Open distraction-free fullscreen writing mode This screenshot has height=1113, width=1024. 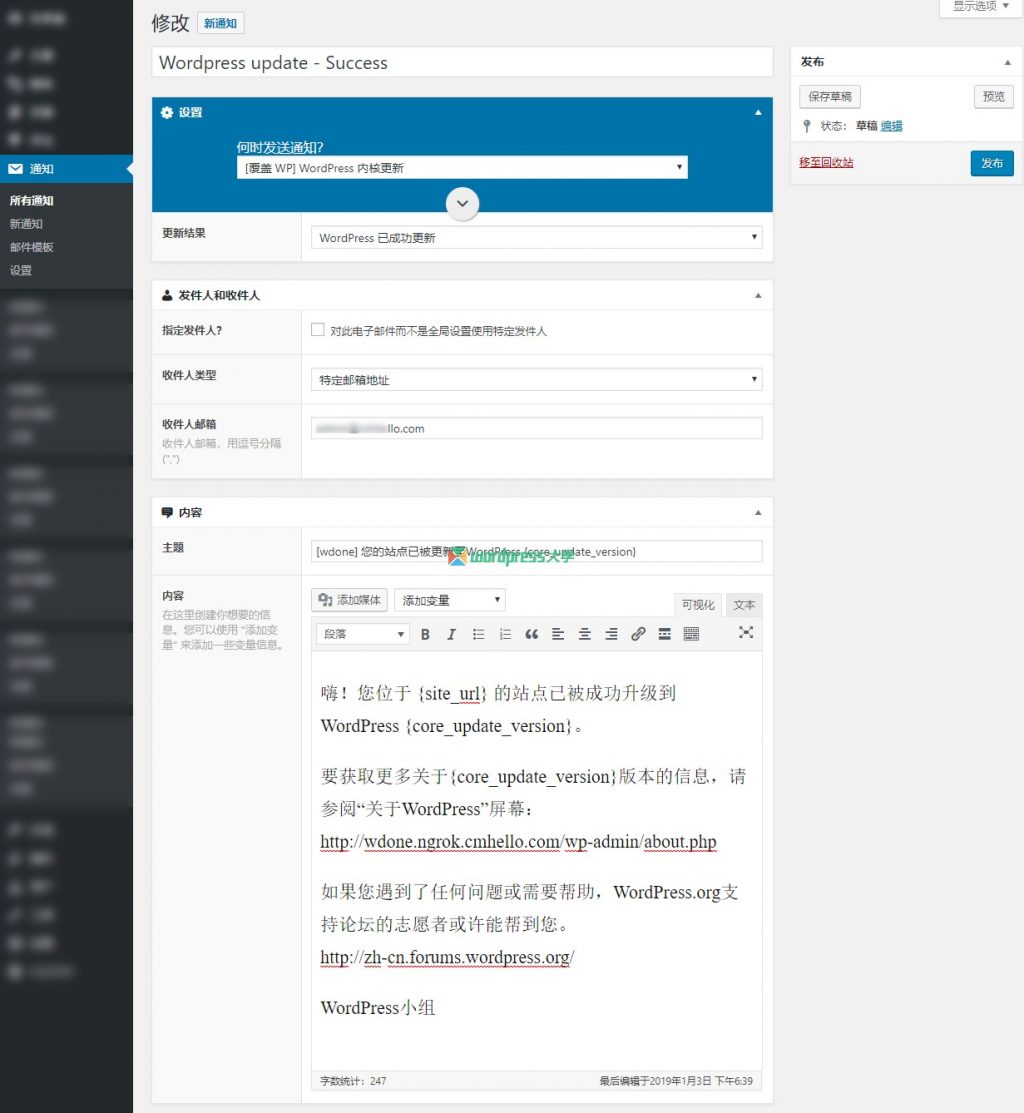point(746,632)
